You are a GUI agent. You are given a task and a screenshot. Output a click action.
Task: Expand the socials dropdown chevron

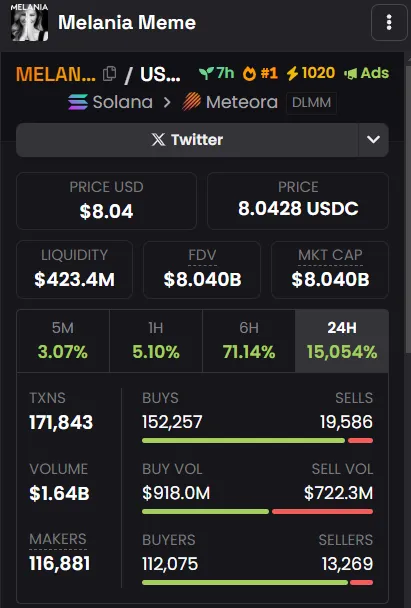point(373,140)
